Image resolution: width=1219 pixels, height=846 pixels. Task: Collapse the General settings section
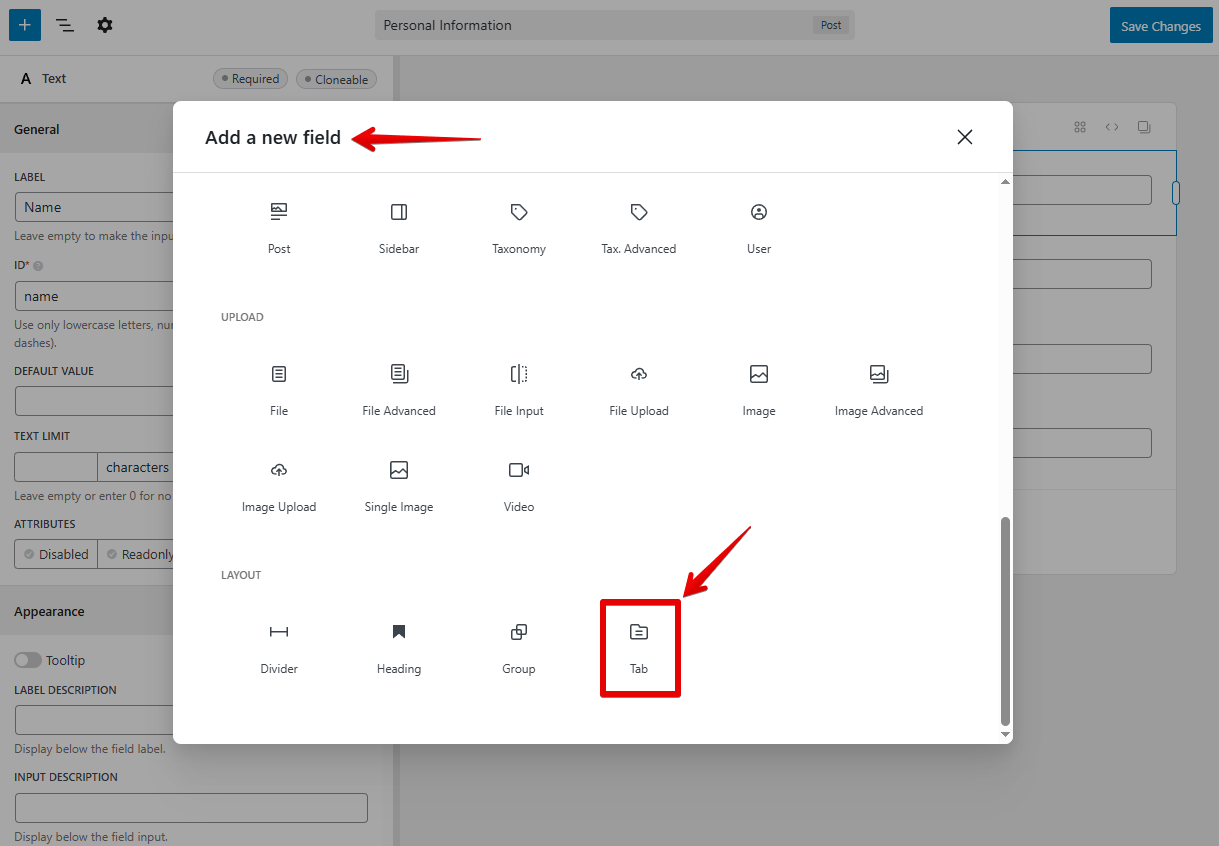(37, 129)
